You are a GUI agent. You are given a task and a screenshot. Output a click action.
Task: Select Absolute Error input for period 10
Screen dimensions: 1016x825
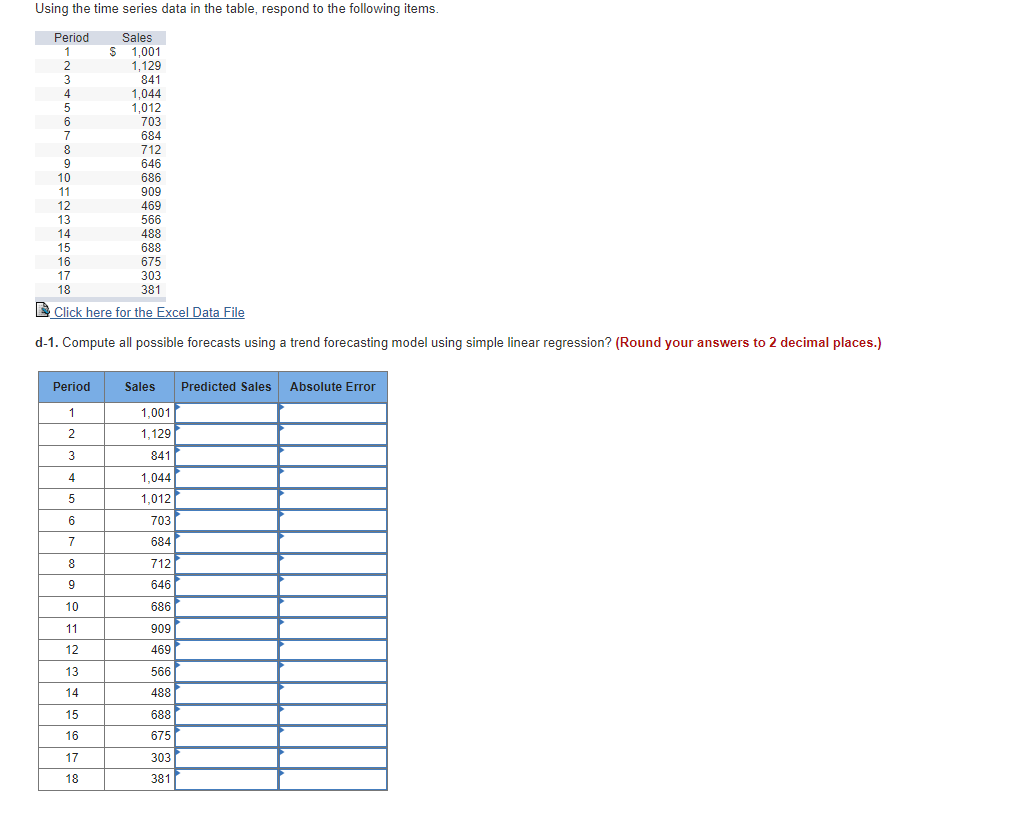click(x=333, y=607)
